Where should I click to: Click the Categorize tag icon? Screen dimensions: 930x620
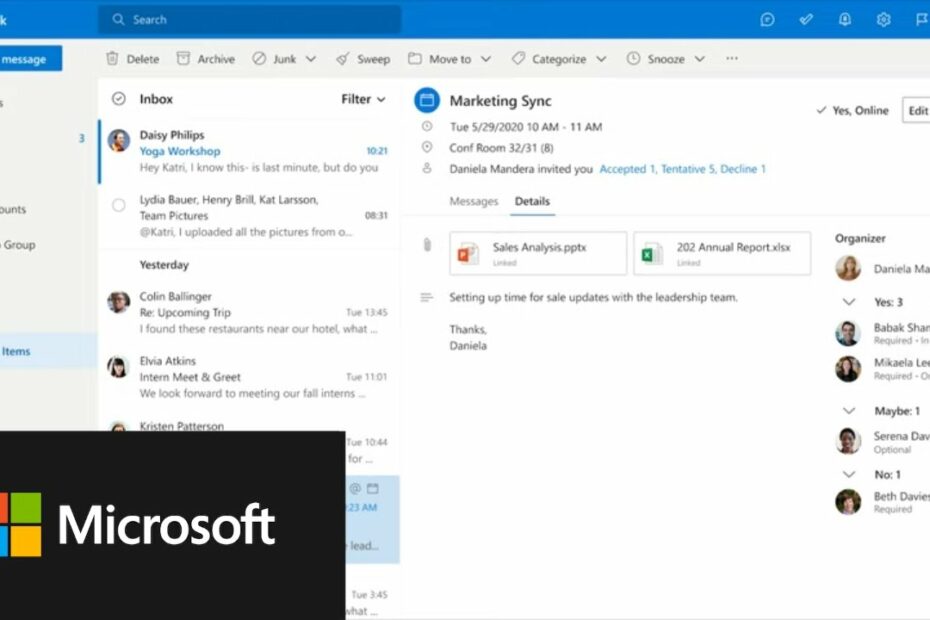coord(518,58)
